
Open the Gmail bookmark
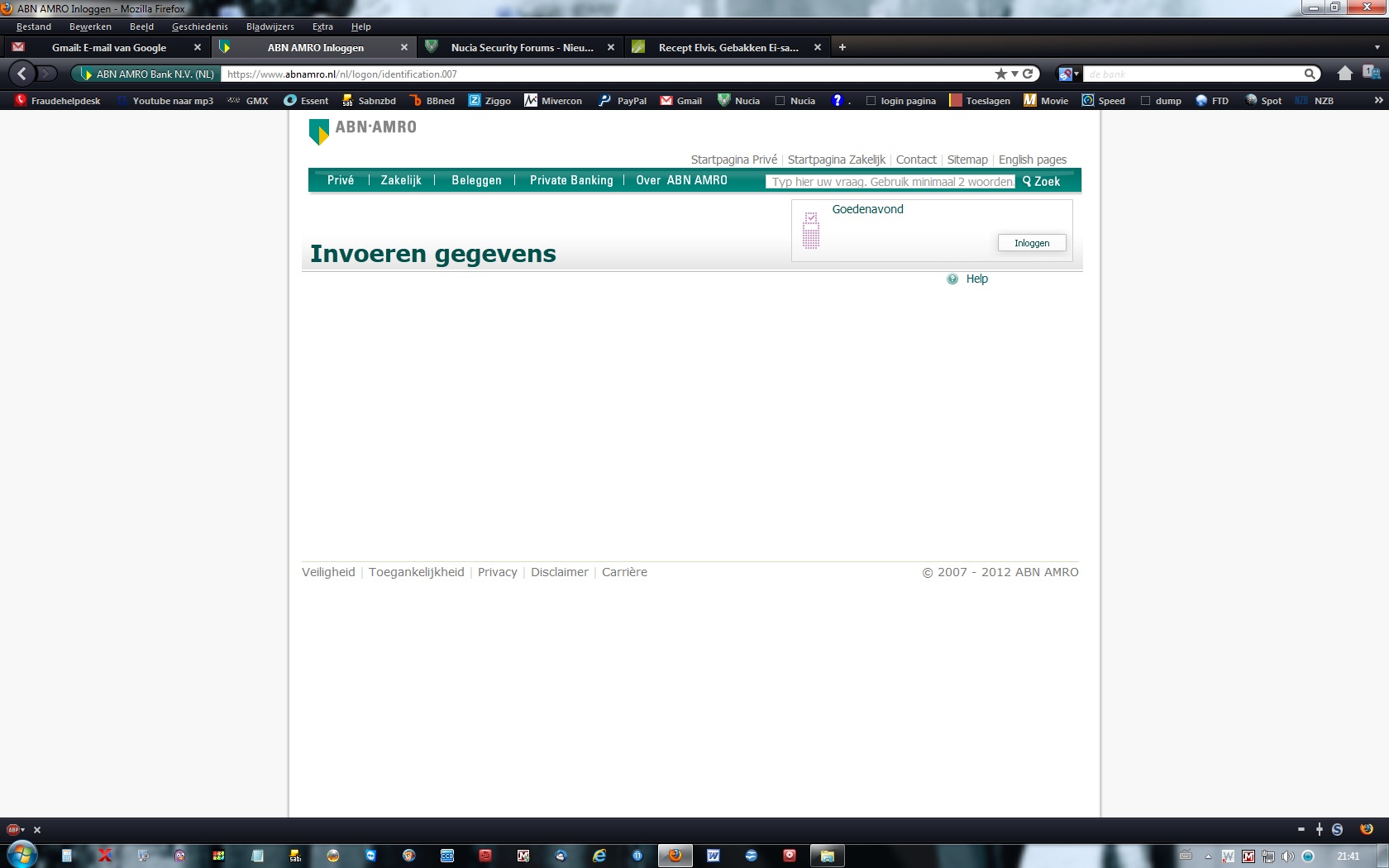(681, 101)
